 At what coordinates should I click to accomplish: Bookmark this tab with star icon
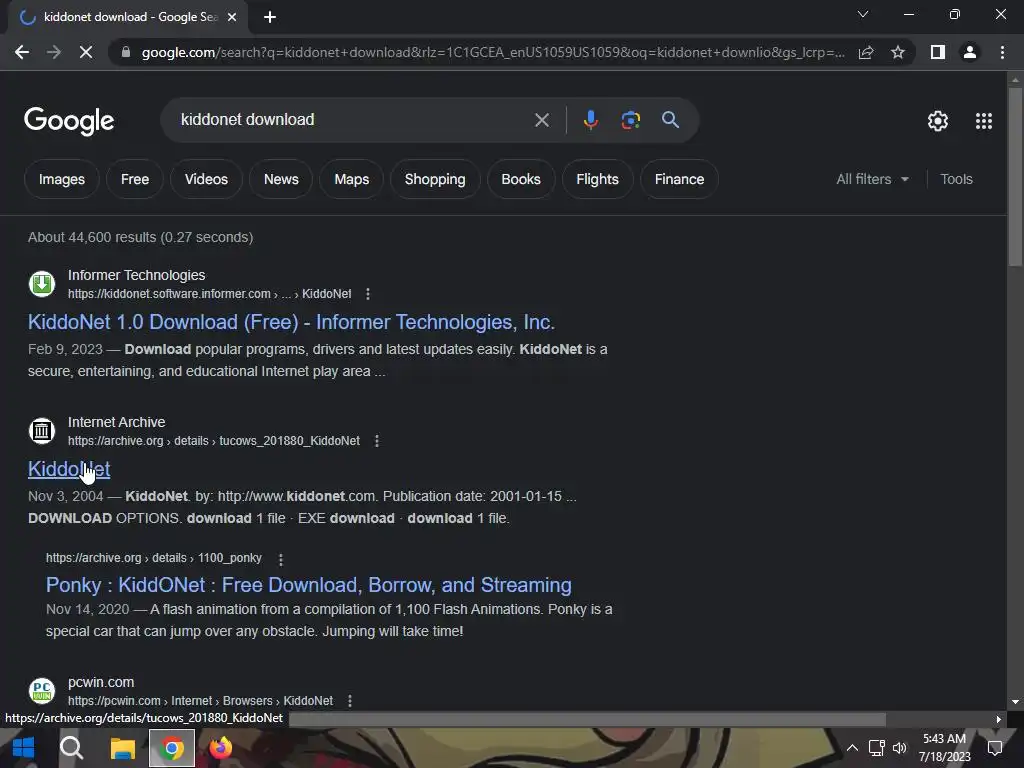(898, 52)
